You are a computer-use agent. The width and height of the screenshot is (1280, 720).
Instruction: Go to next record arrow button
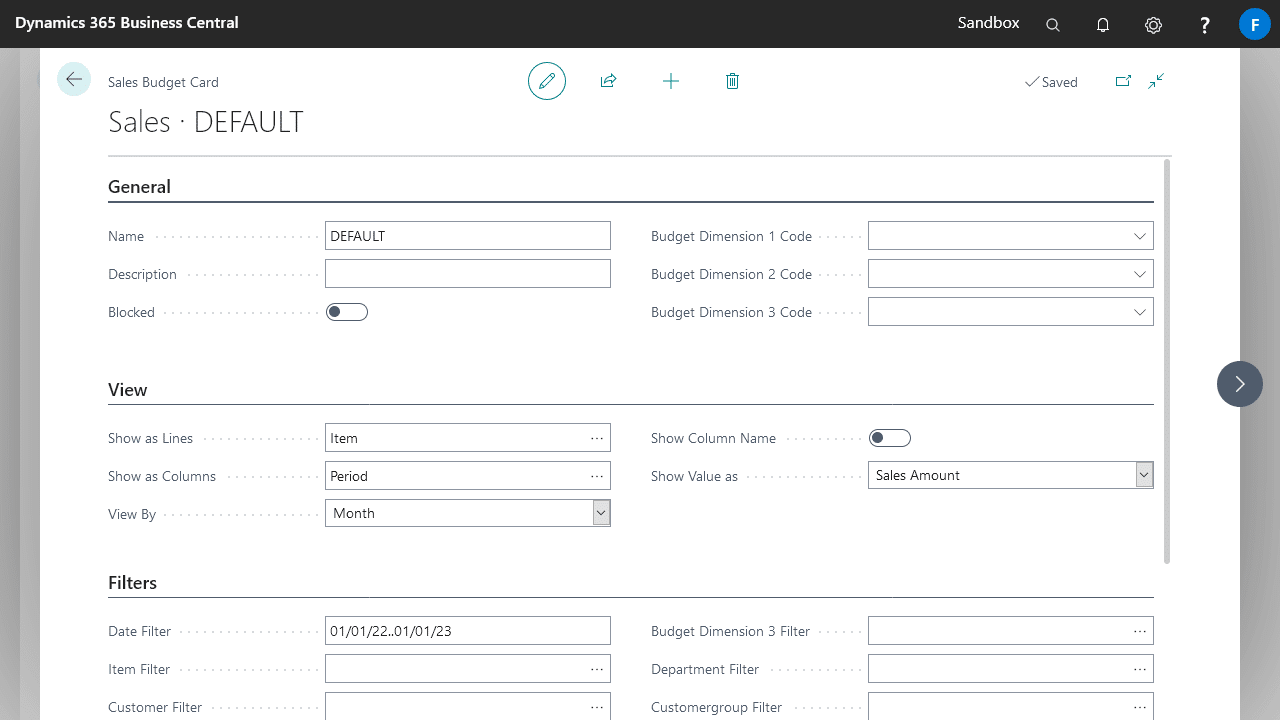(x=1240, y=384)
